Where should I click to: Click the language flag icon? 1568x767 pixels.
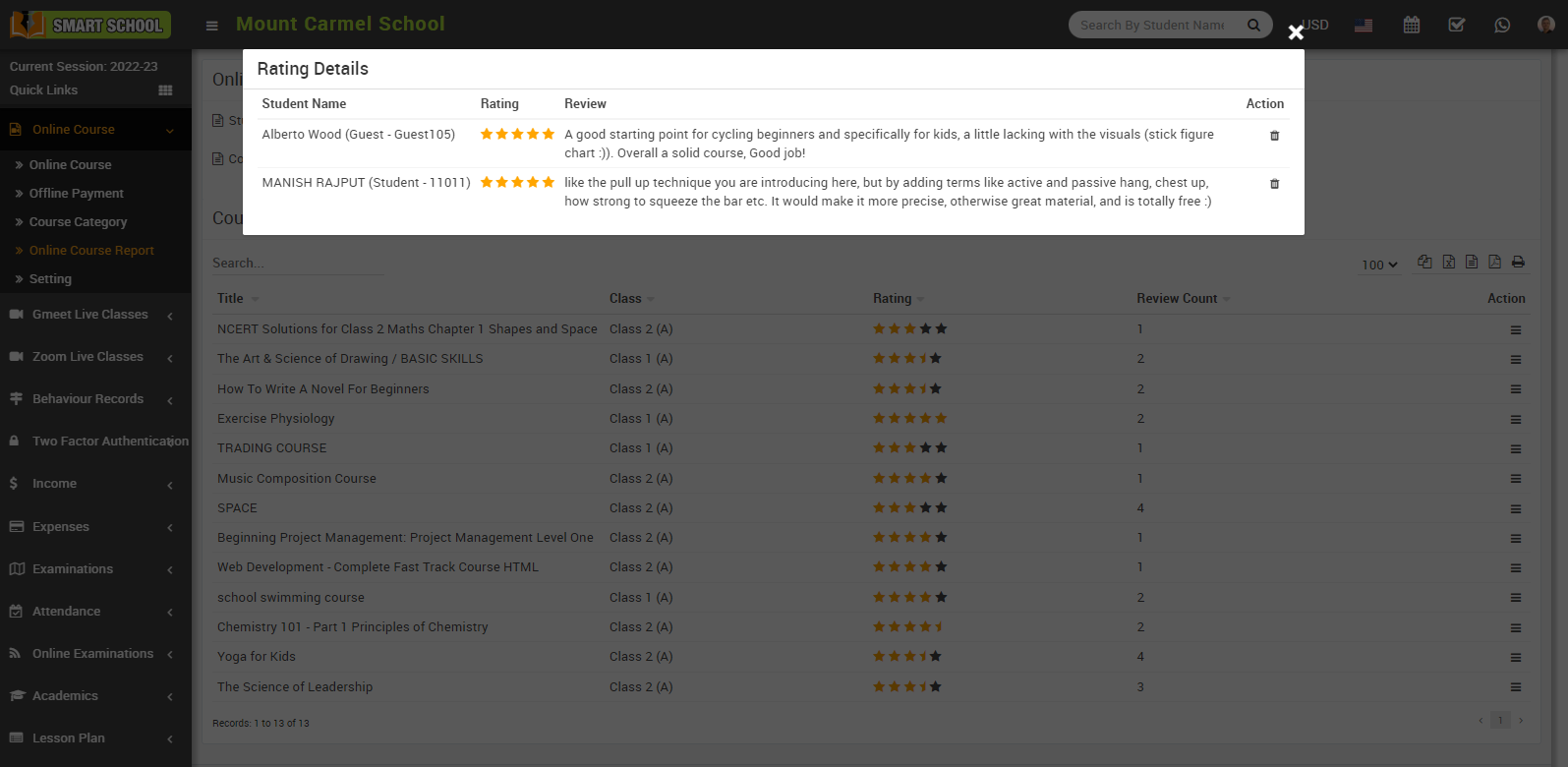tap(1364, 26)
